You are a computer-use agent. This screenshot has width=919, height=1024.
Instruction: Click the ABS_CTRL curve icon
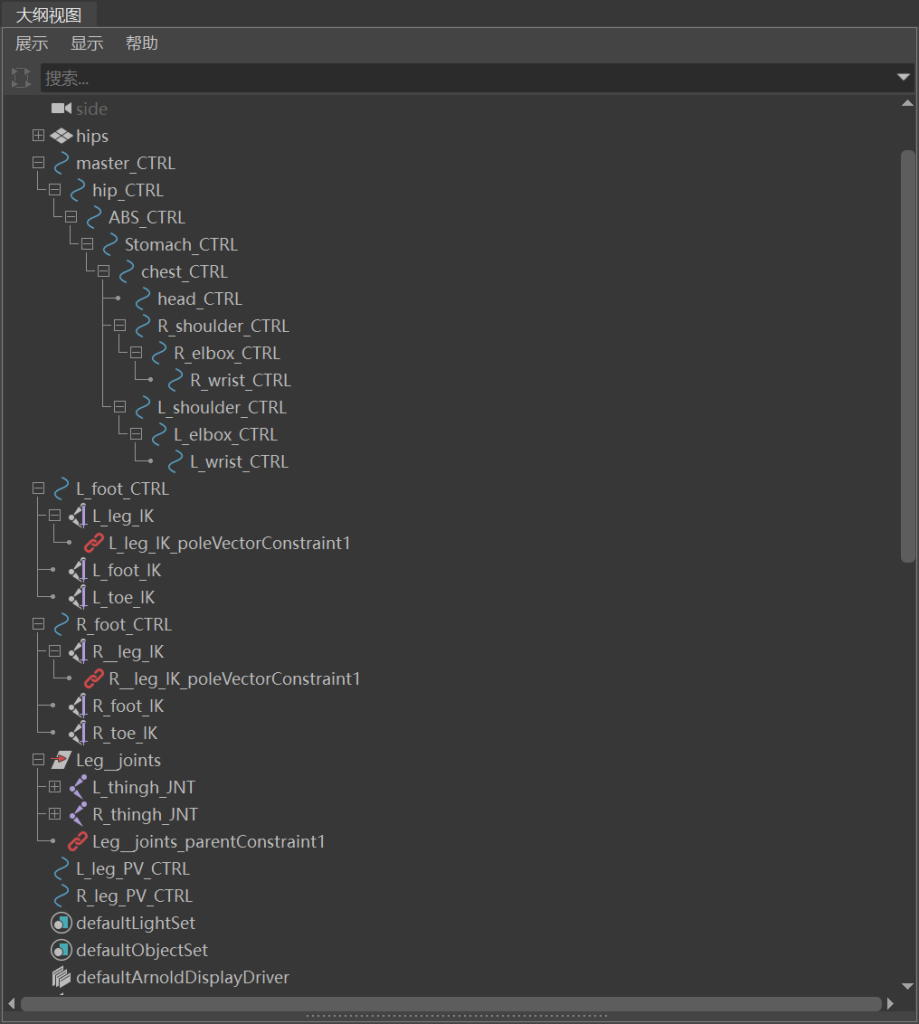pos(94,217)
